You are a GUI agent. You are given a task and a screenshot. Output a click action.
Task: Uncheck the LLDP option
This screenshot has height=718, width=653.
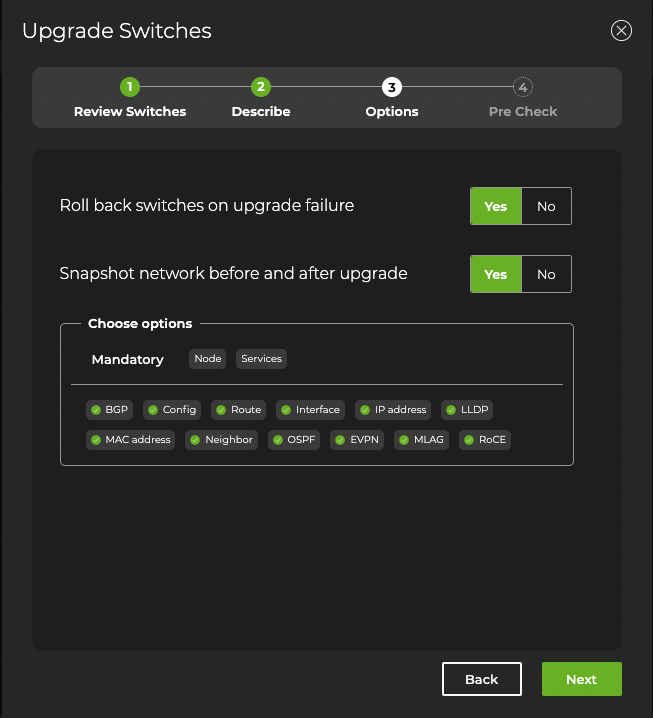(x=467, y=410)
